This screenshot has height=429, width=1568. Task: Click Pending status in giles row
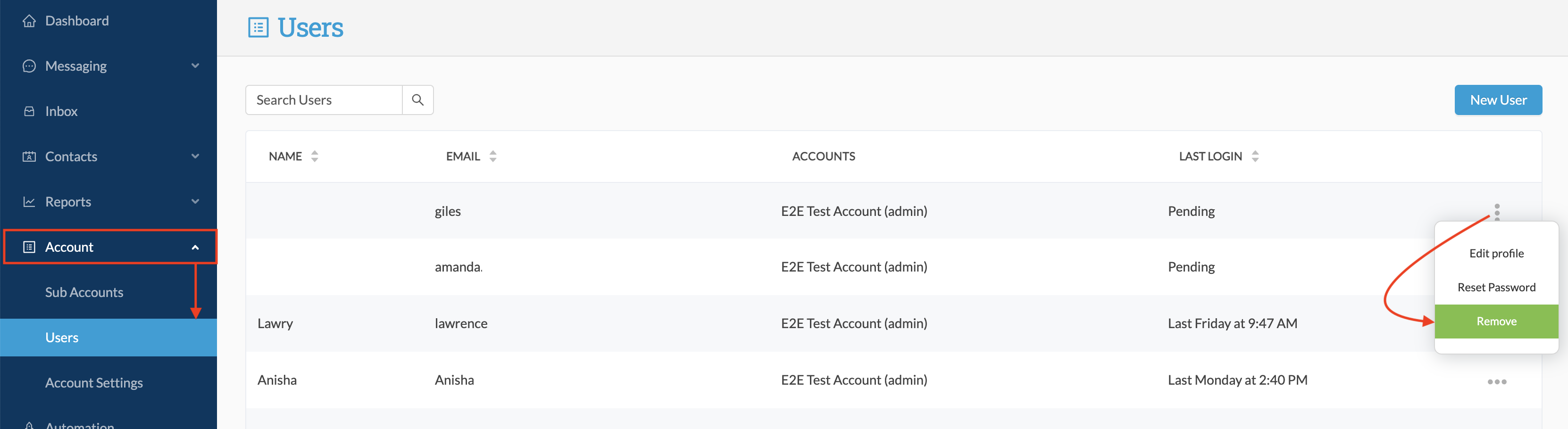[x=1191, y=212]
